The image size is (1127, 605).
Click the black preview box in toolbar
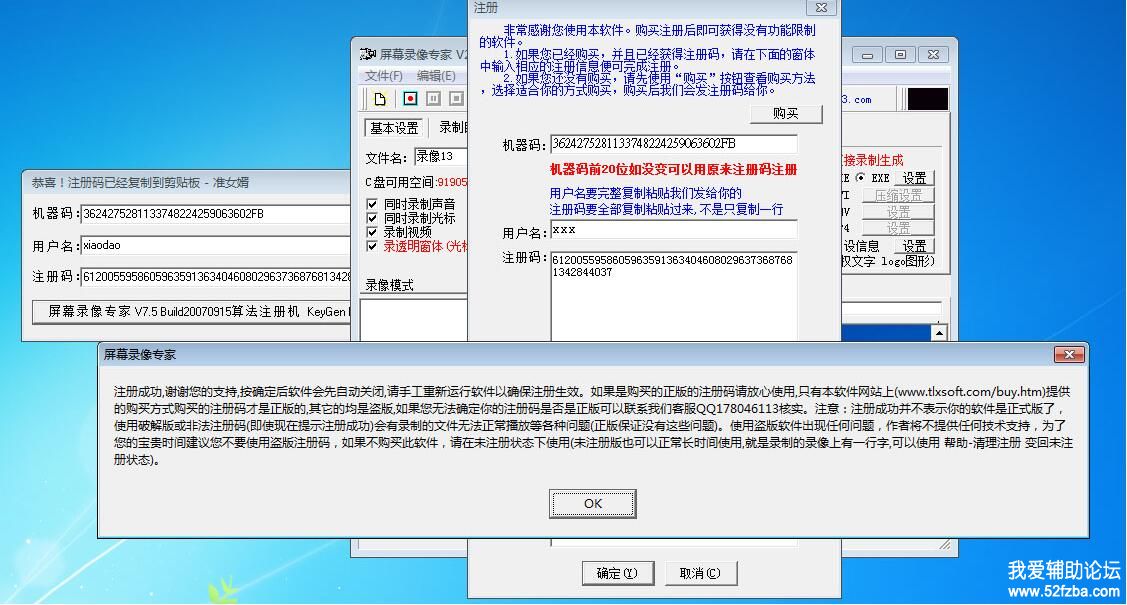coord(927,99)
